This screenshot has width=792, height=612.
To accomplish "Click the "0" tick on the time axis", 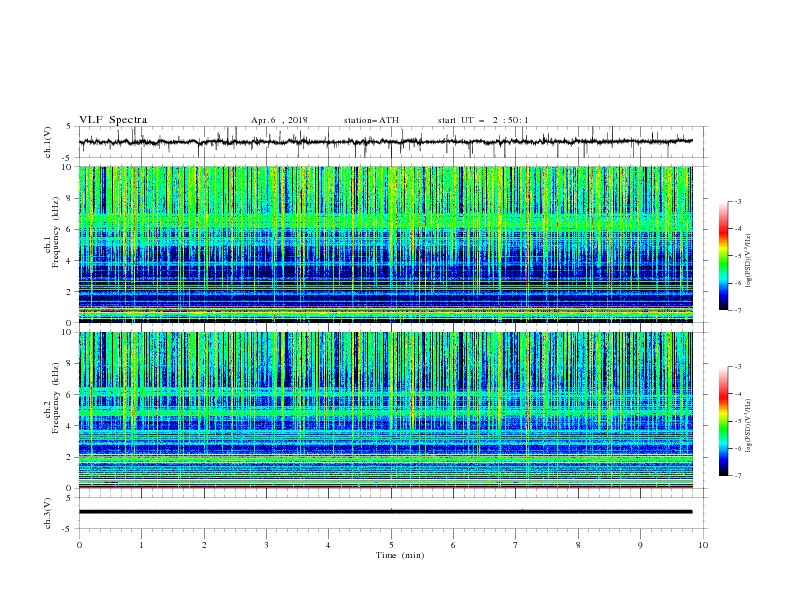I will (79, 545).
